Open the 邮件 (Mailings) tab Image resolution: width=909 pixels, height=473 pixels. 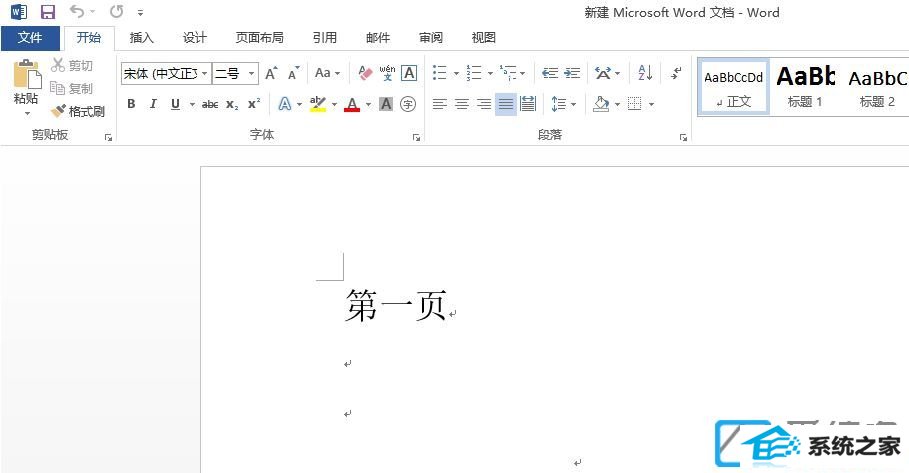pos(378,38)
